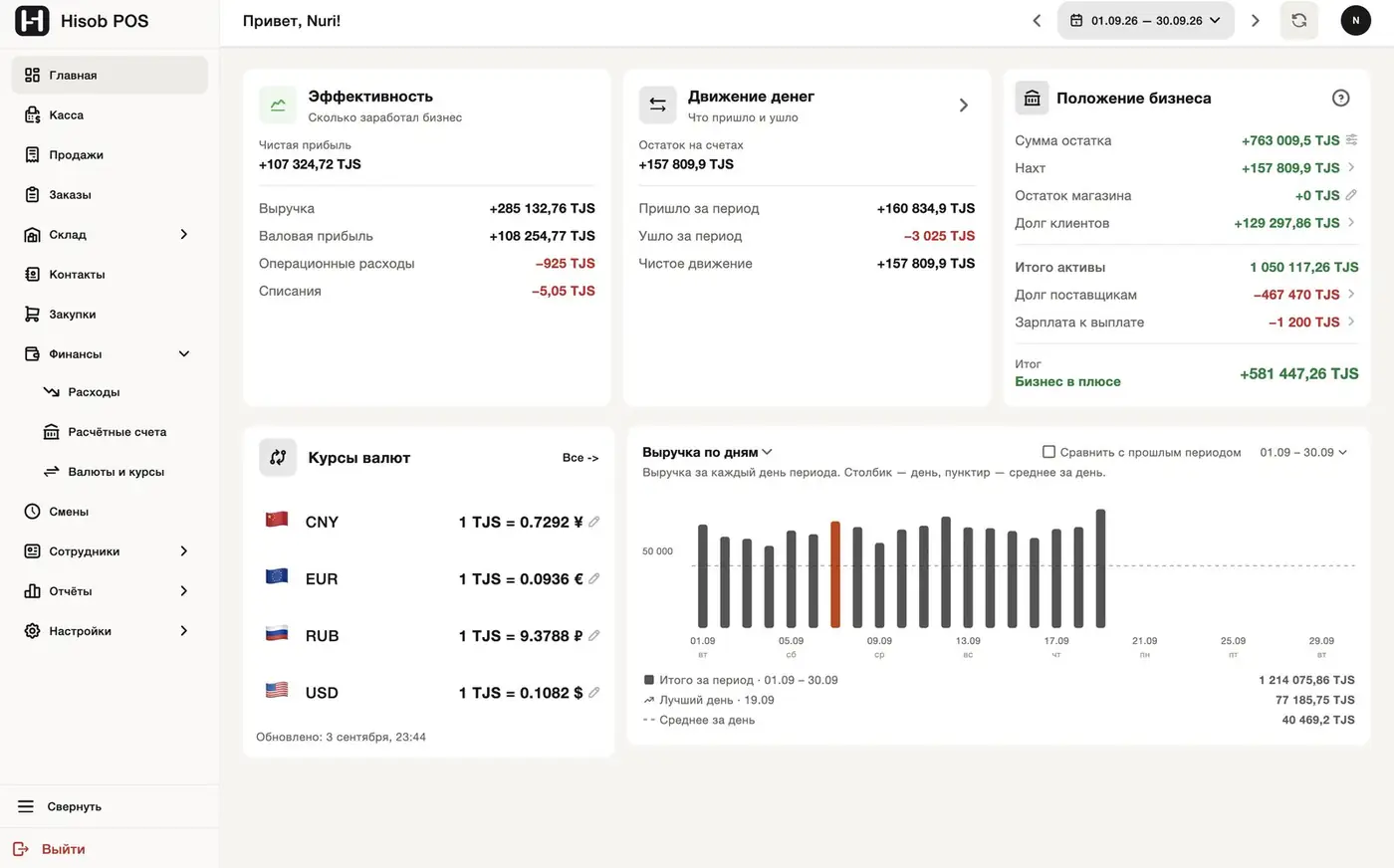This screenshot has width=1394, height=868.
Task: Click the Бизнес в плюсе status text
Action: click(x=1067, y=381)
